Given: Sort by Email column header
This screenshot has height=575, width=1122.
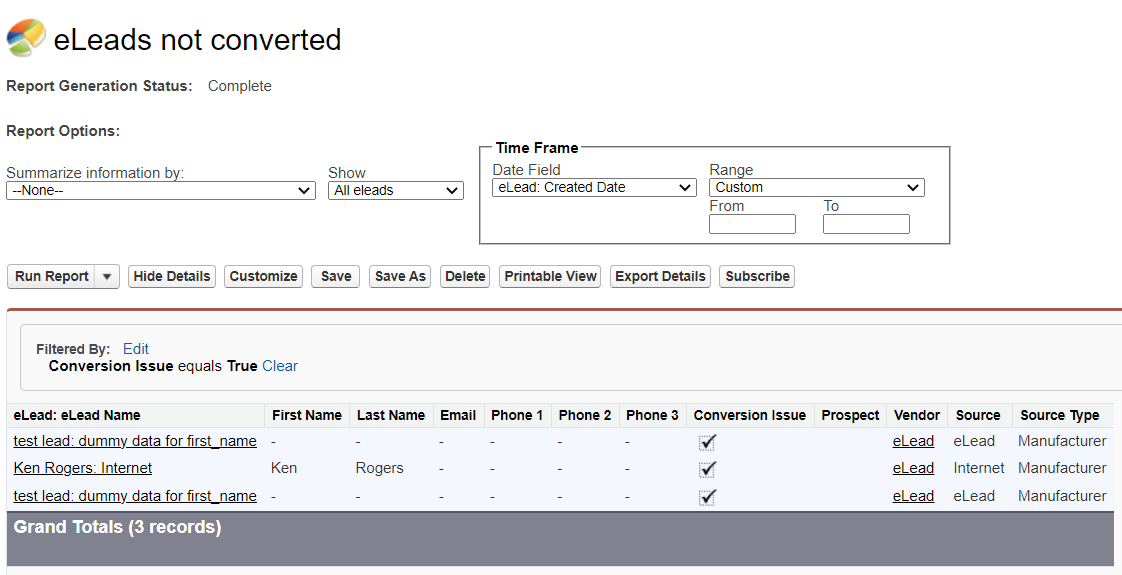Looking at the screenshot, I should pos(458,416).
